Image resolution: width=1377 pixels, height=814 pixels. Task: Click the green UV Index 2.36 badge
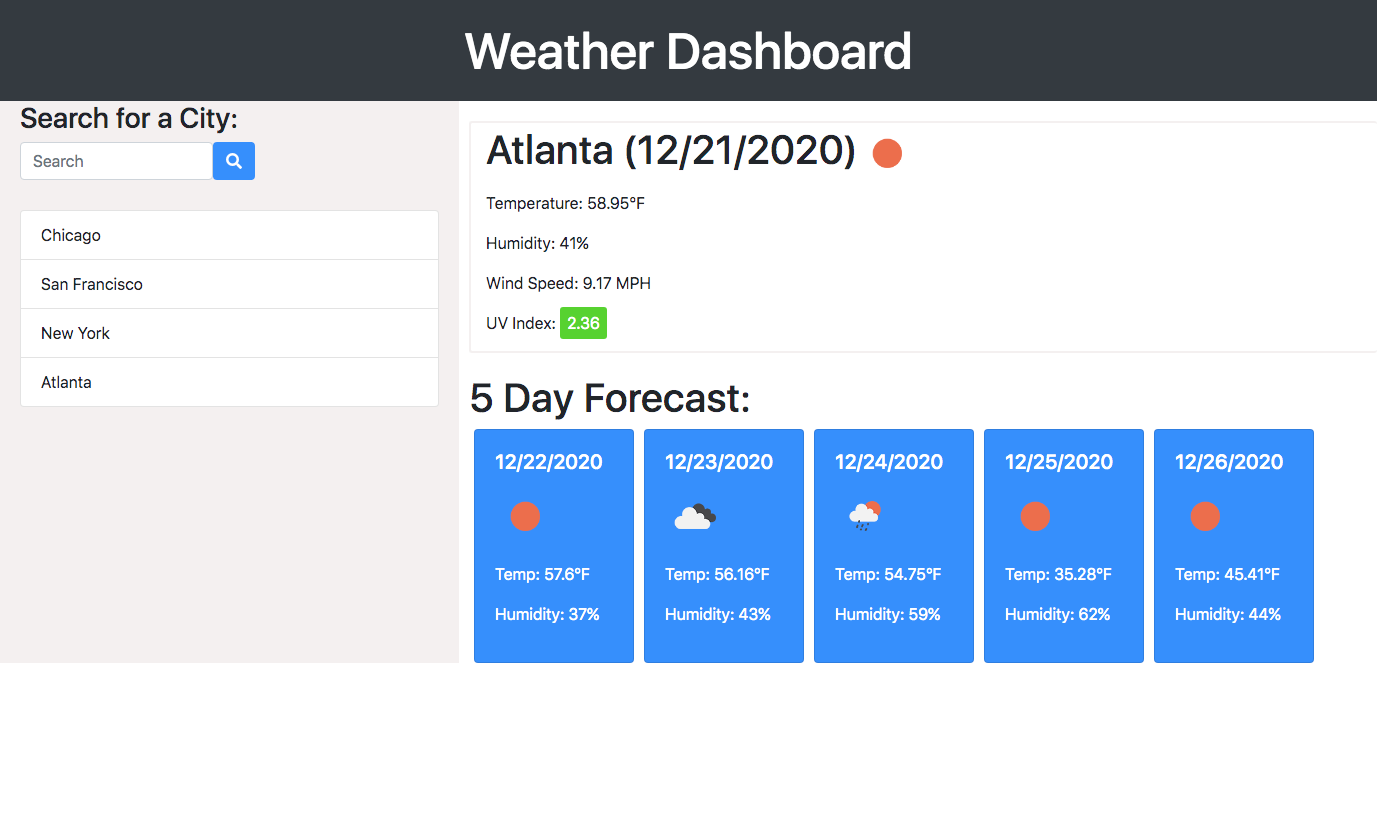click(583, 323)
